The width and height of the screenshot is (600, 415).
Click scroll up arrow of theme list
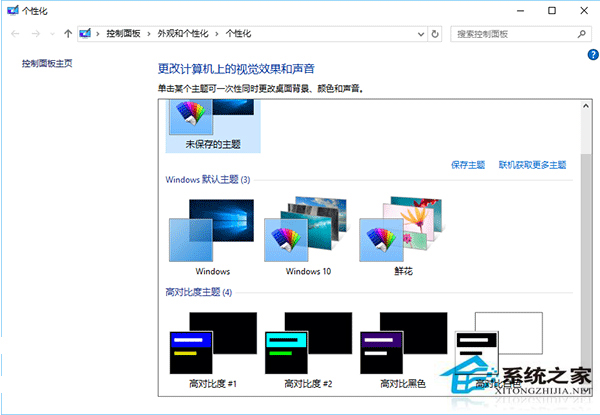coord(586,106)
